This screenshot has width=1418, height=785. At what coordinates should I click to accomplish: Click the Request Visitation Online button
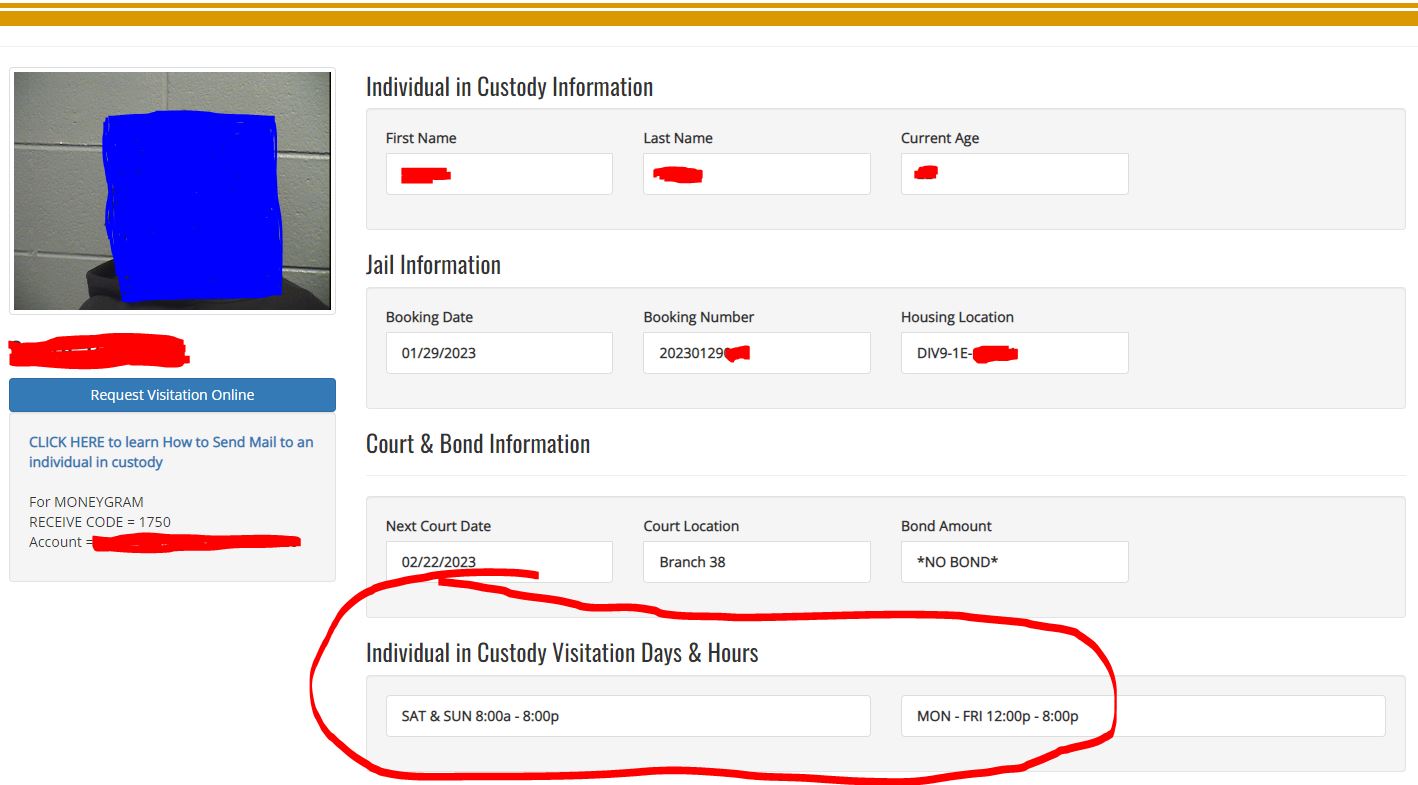(172, 395)
